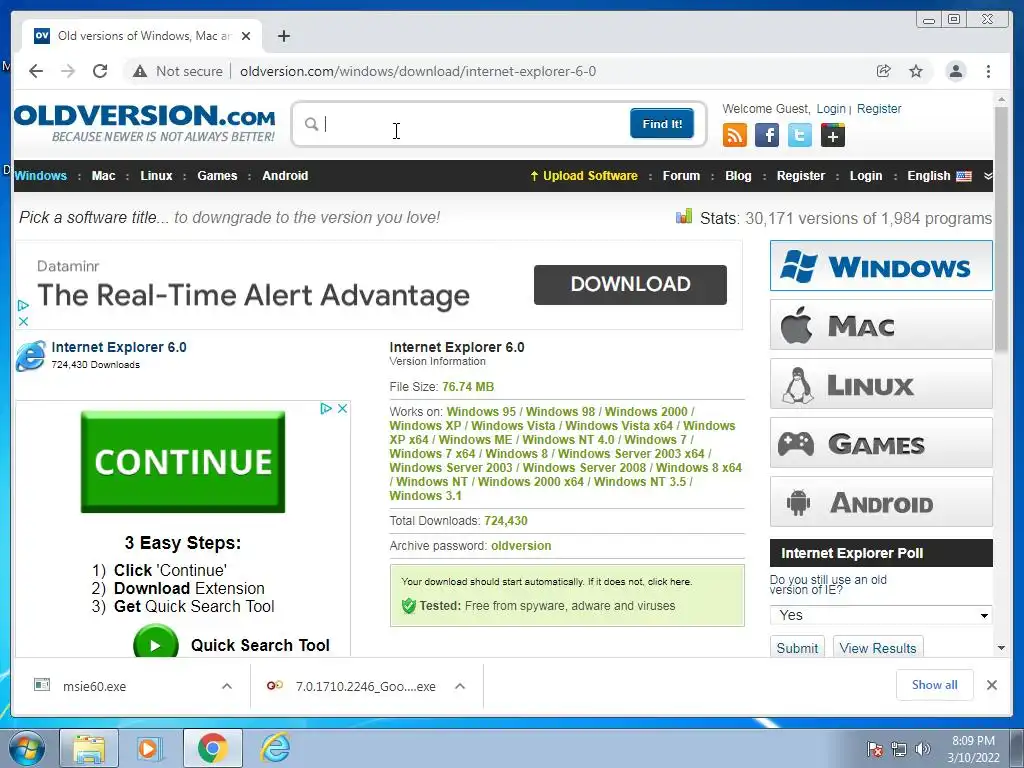Open AdChoices icon on Dataminr ad
The width and height of the screenshot is (1024, 768).
coord(23,305)
